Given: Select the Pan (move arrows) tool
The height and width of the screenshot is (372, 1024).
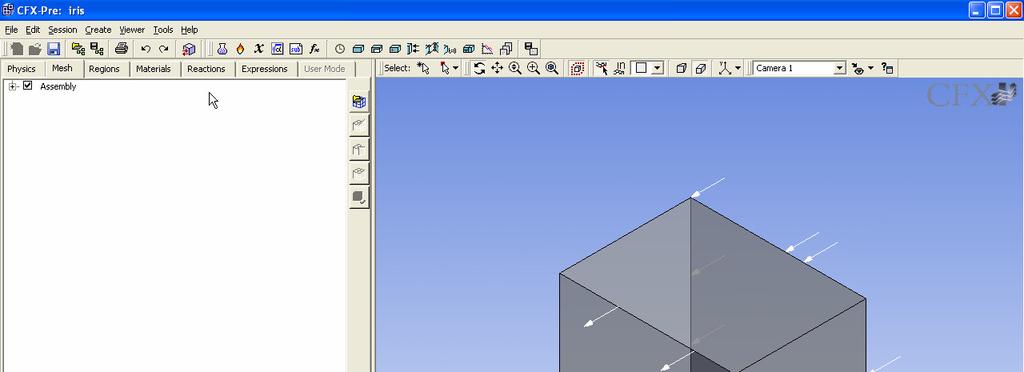Looking at the screenshot, I should [497, 68].
